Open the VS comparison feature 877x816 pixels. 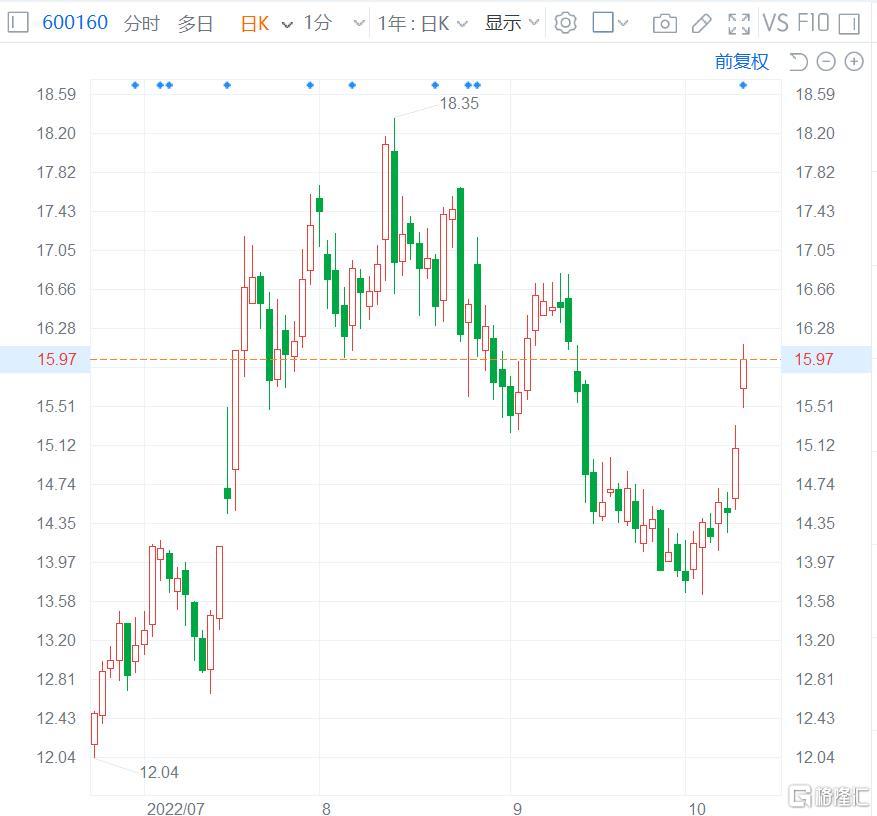(x=776, y=23)
